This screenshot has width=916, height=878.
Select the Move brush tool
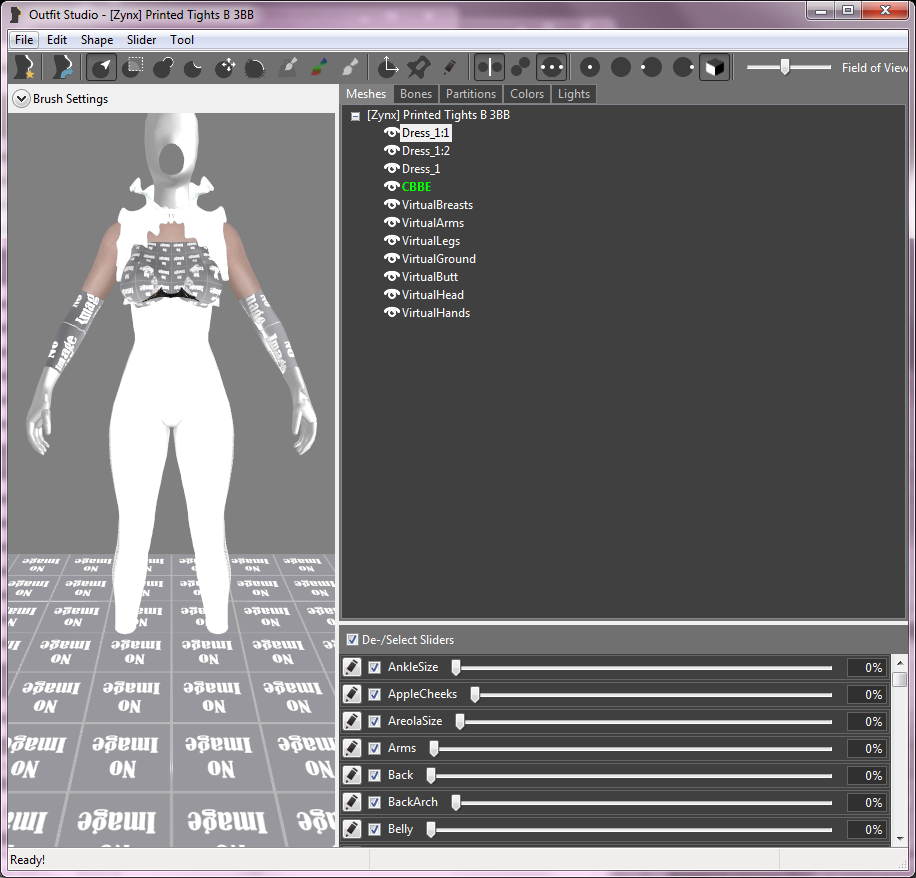[x=225, y=67]
